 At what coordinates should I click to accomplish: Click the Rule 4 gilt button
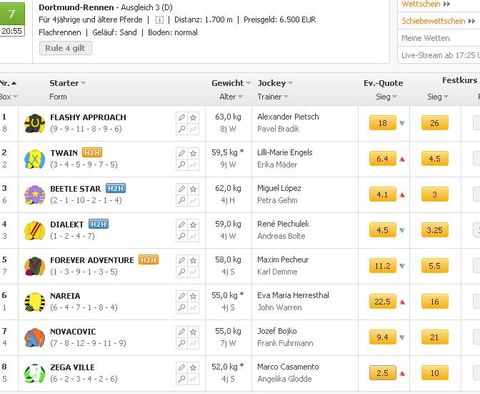[65, 48]
